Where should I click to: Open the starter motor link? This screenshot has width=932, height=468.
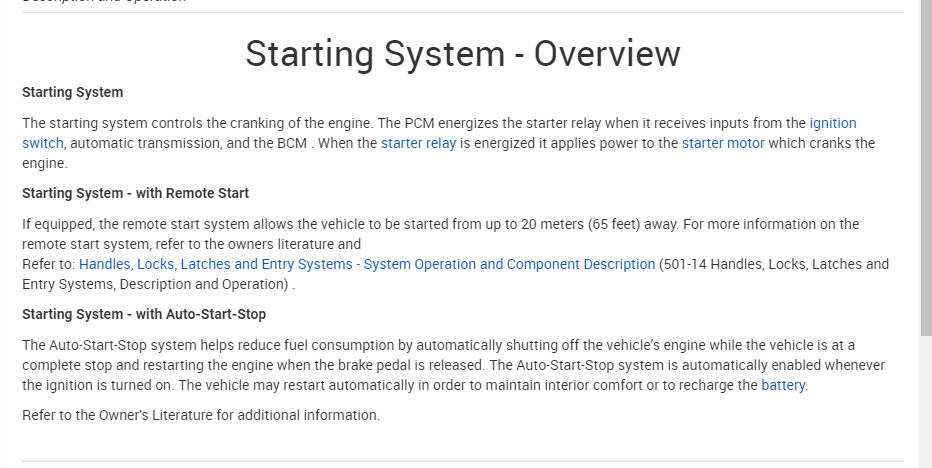click(x=723, y=143)
